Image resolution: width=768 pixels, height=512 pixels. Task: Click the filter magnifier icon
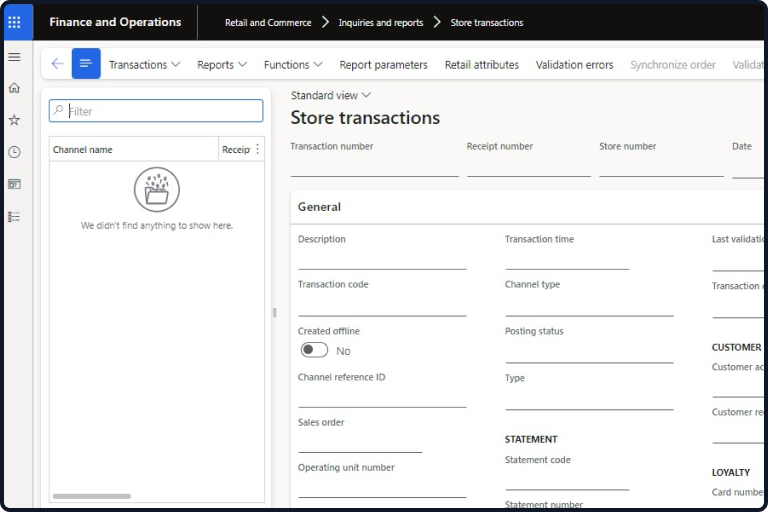click(59, 110)
